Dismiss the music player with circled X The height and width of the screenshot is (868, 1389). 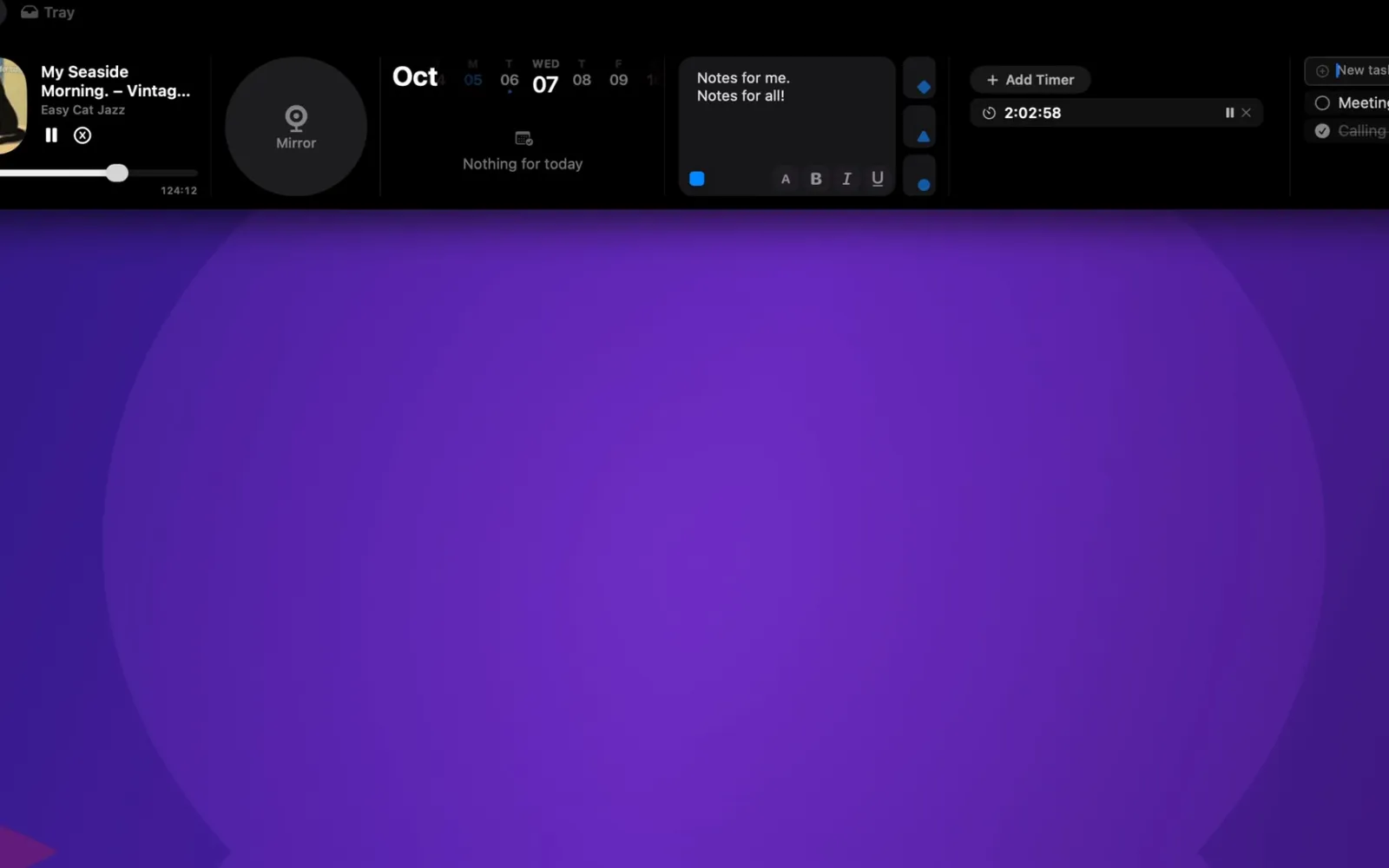click(x=82, y=135)
